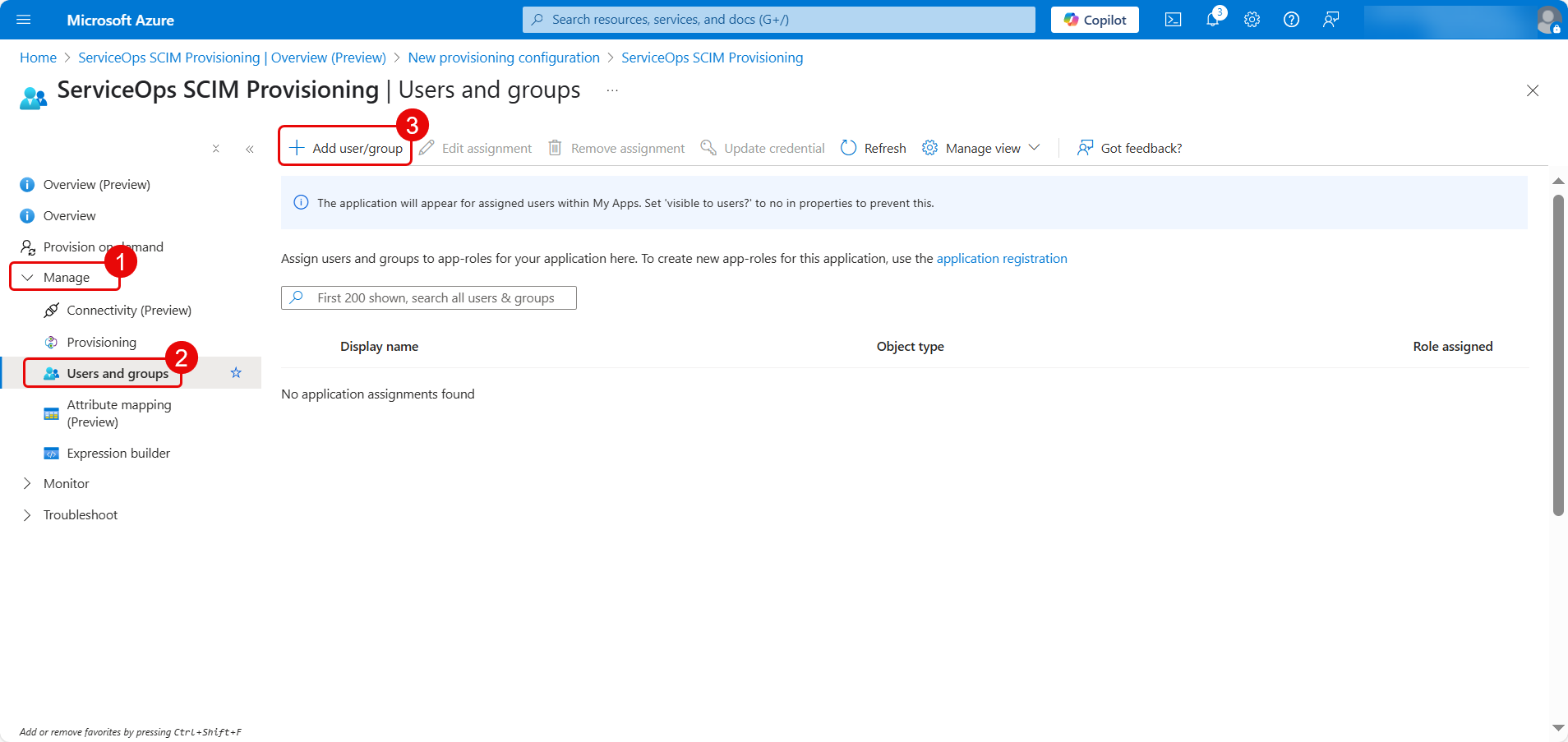The height and width of the screenshot is (742, 1568).
Task: Refresh the assignments list
Action: tap(874, 148)
